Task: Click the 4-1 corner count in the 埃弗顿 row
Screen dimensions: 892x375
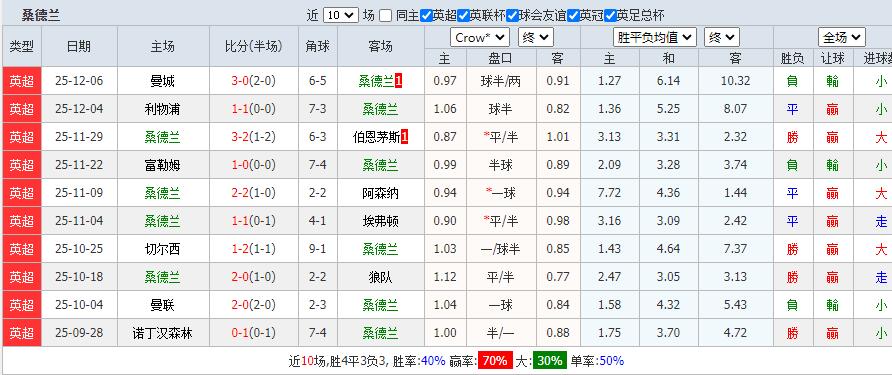Action: point(318,221)
